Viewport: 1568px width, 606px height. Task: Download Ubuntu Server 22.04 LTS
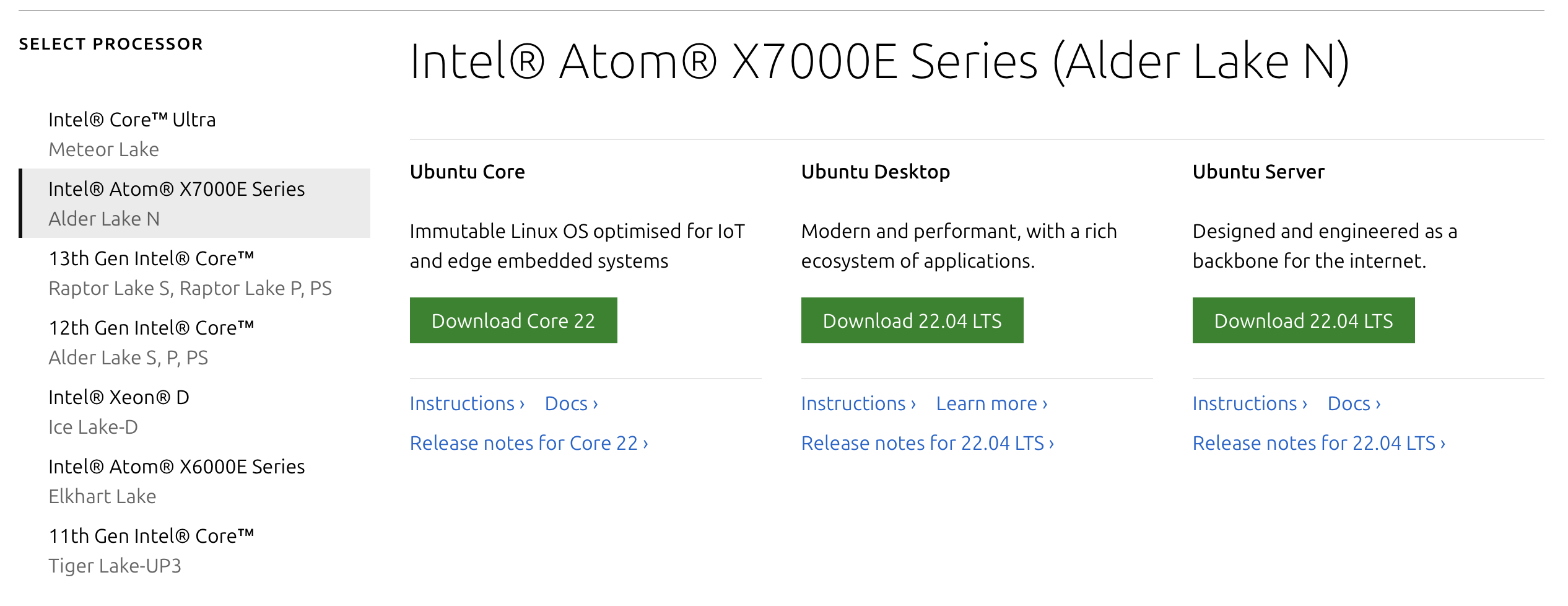pos(1303,320)
